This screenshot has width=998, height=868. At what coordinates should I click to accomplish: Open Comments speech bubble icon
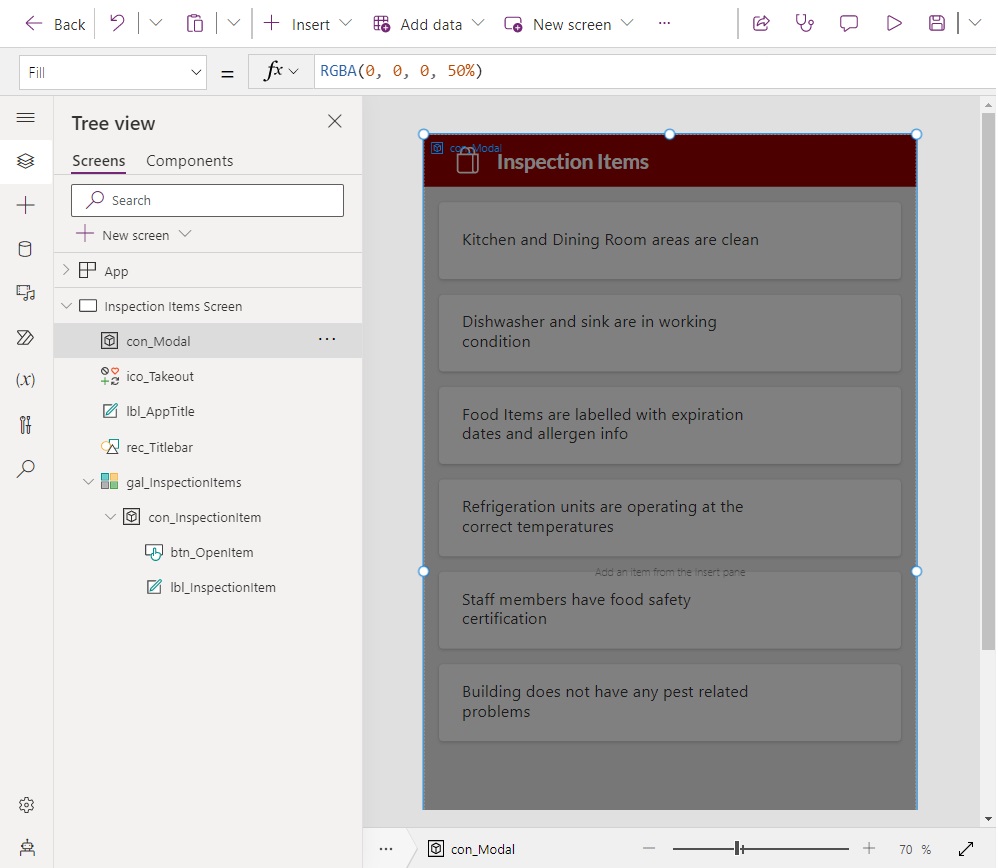[x=848, y=24]
